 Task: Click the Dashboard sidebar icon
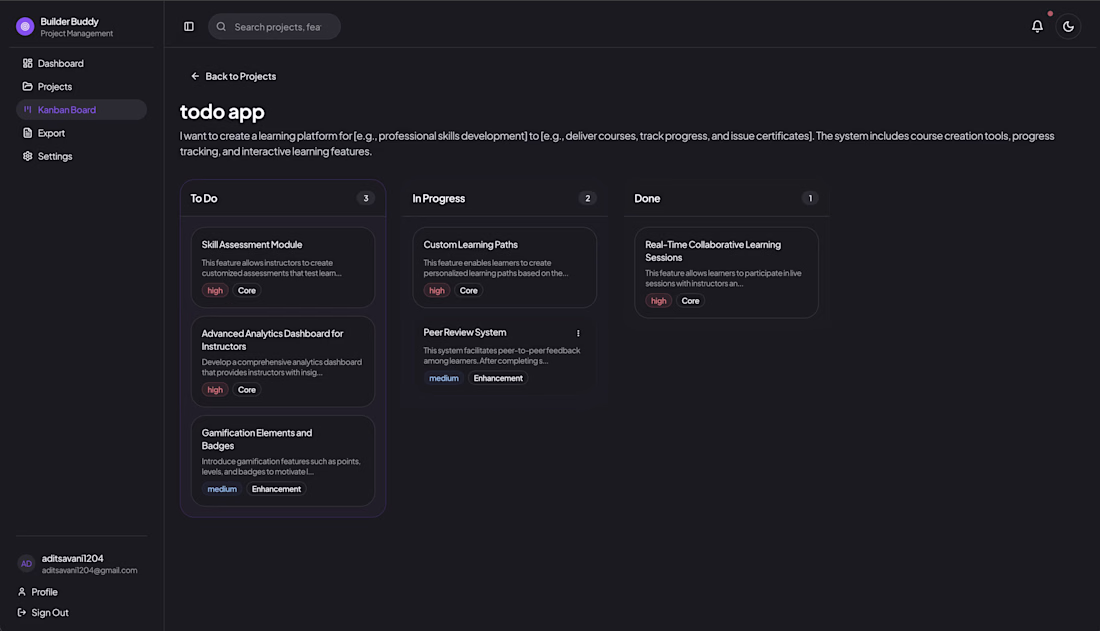28,63
